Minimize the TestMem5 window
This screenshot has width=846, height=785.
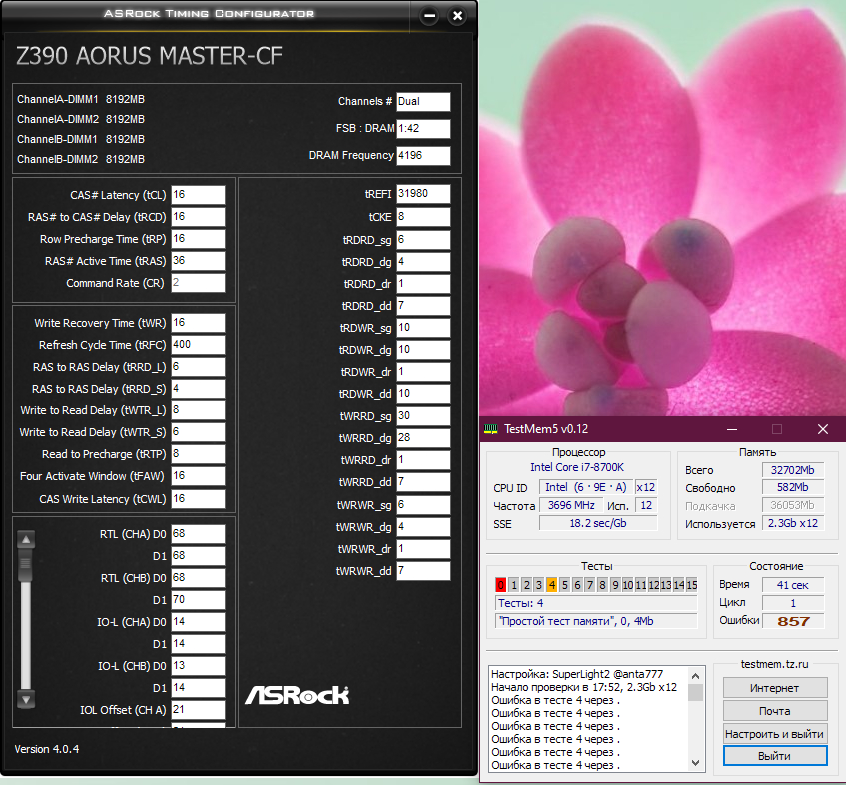click(x=732, y=429)
